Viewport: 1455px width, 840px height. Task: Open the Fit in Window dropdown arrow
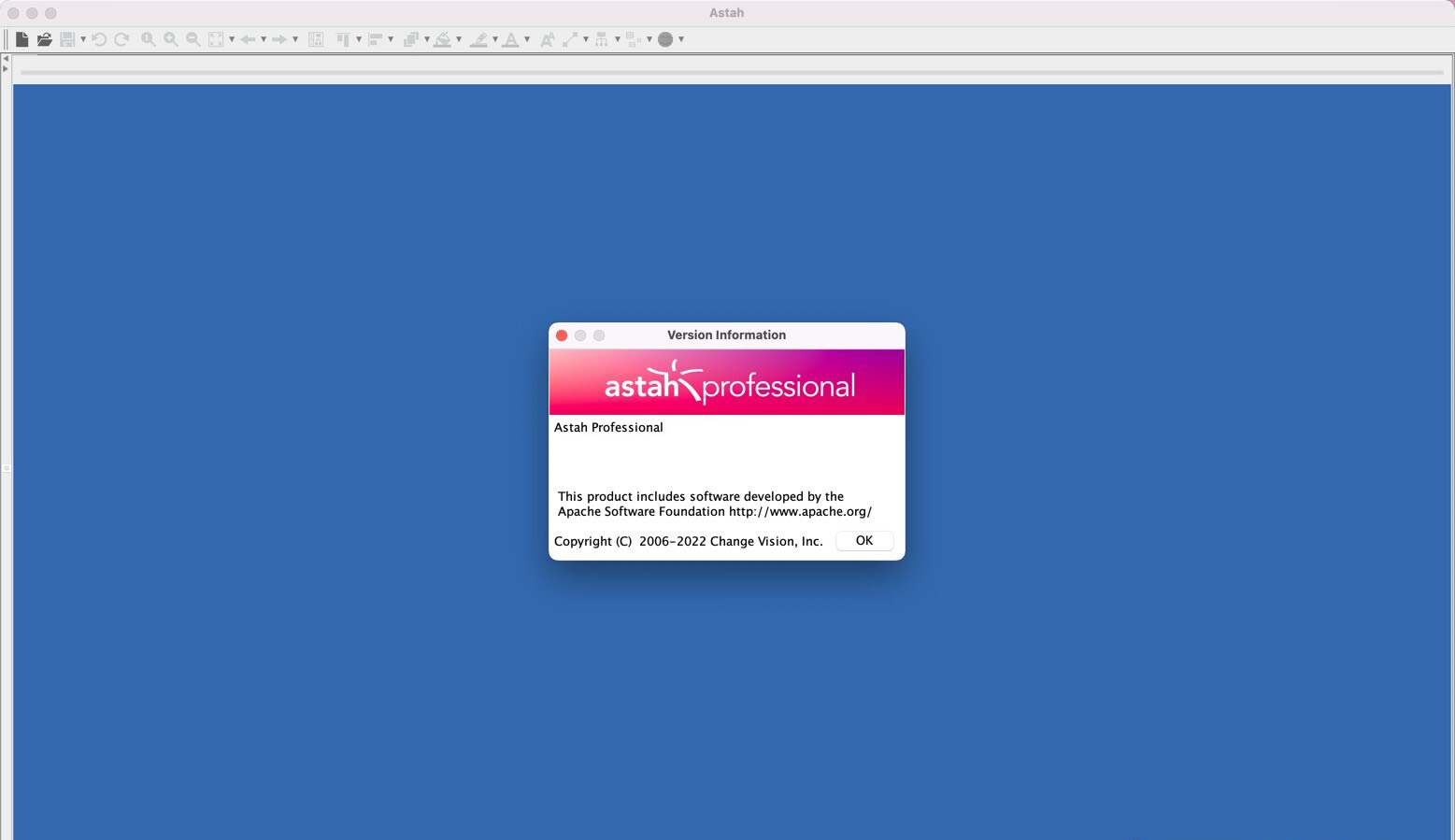click(x=232, y=39)
